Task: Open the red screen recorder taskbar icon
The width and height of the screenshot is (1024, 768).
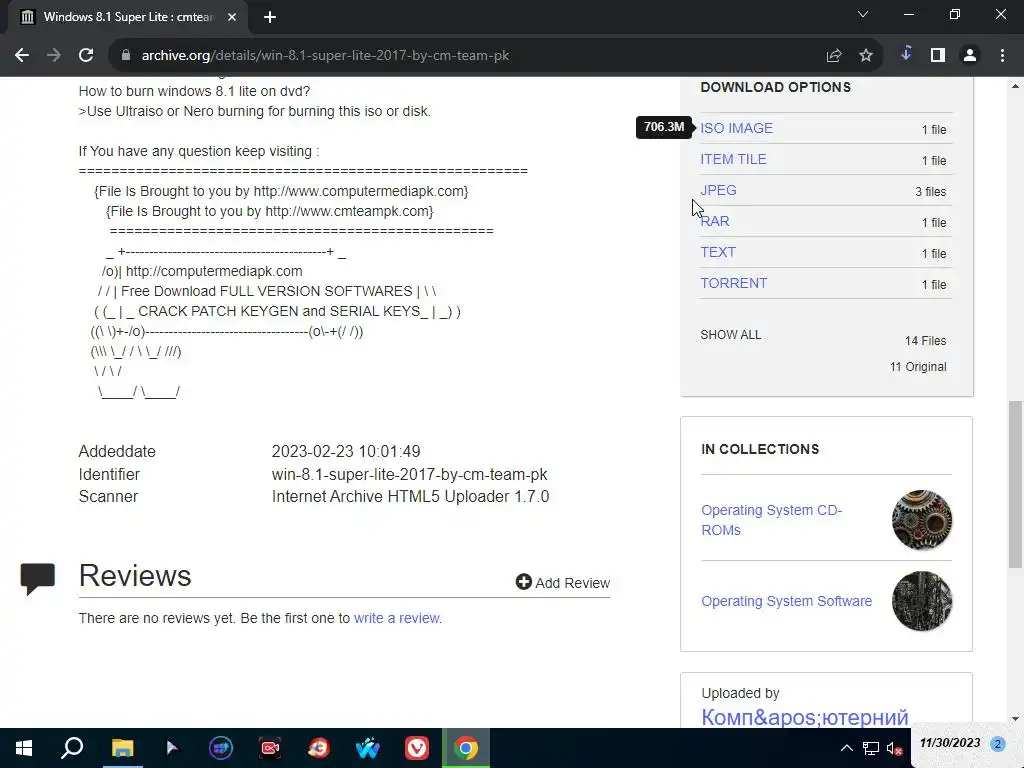Action: coord(270,748)
